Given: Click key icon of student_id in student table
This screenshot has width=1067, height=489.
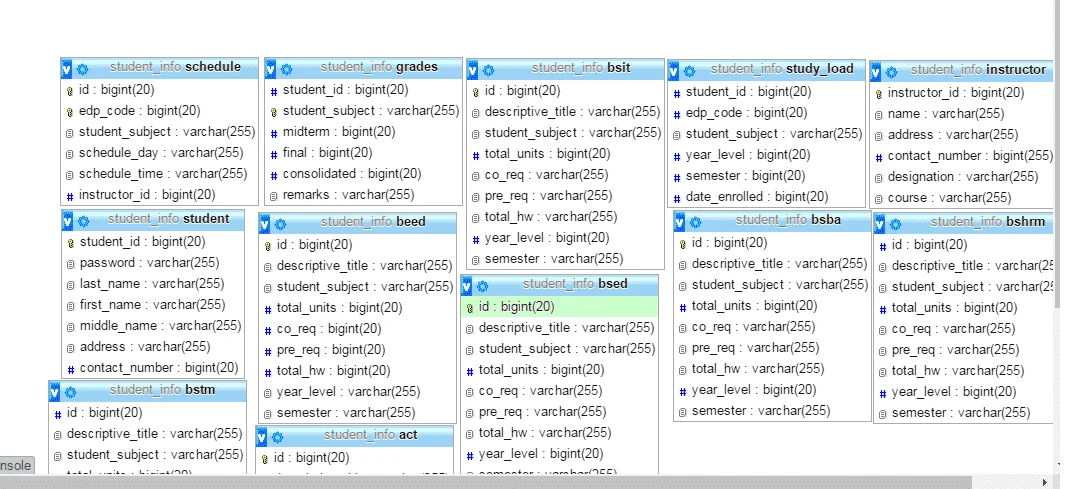Looking at the screenshot, I should (71, 242).
